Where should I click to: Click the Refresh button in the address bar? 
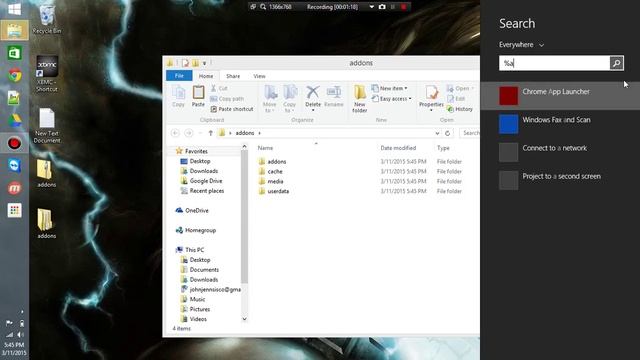pos(447,133)
